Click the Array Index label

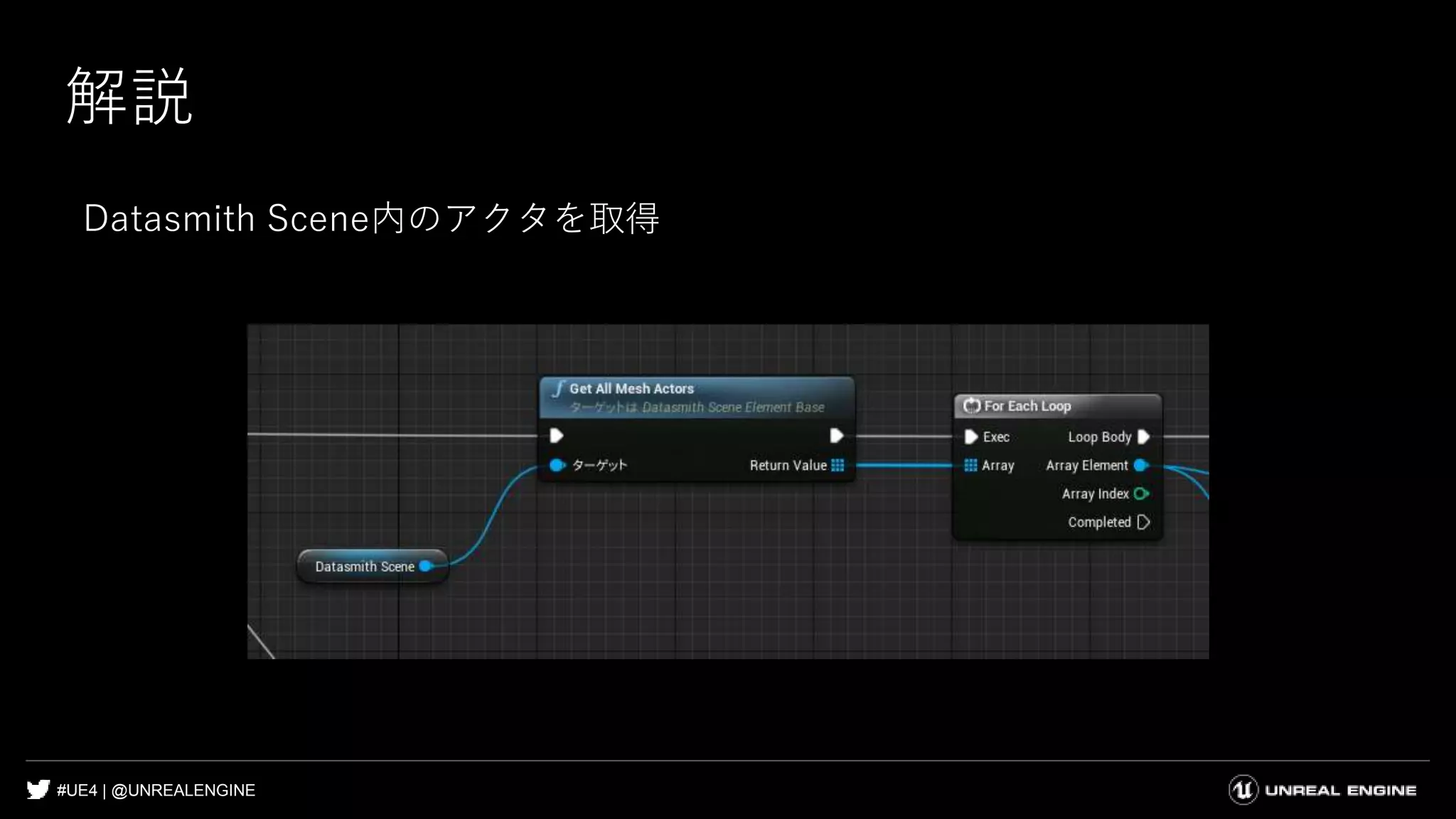coord(1096,493)
